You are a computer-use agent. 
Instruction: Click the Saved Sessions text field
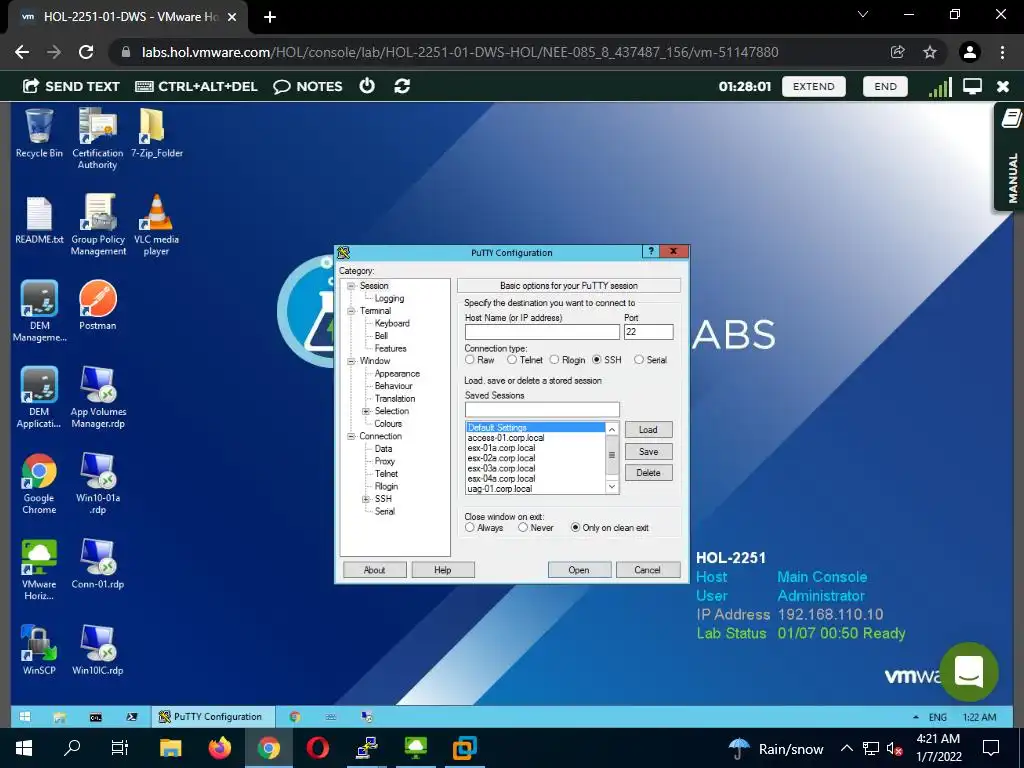tap(542, 409)
